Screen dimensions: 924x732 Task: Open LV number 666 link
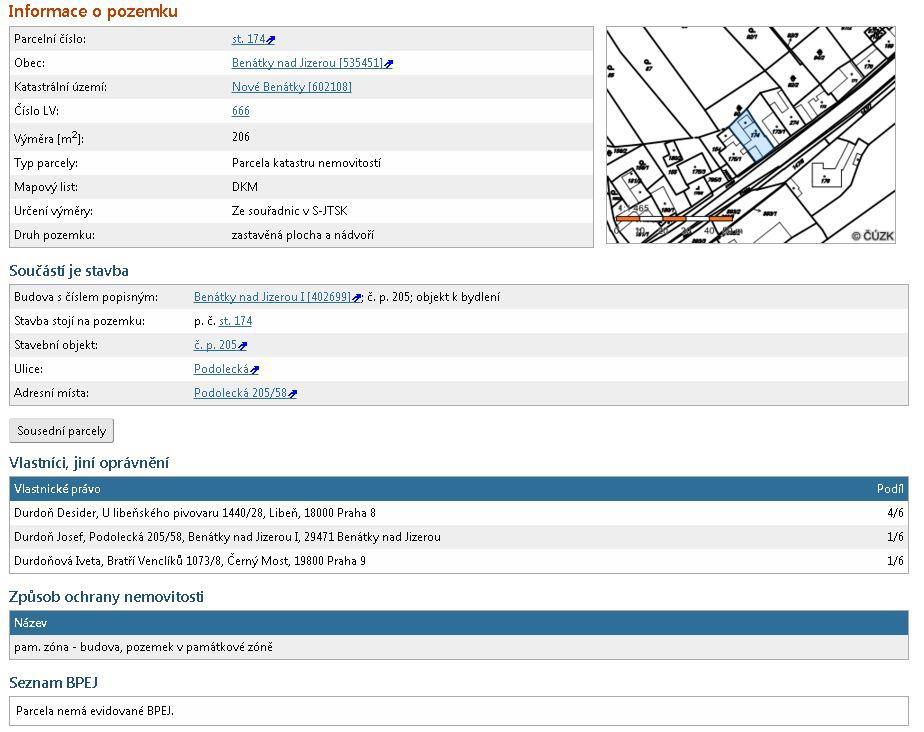240,111
